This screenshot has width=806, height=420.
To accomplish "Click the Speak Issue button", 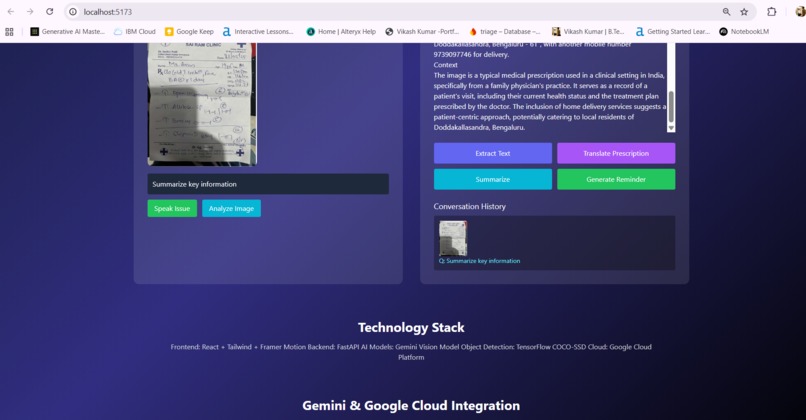I will (172, 208).
